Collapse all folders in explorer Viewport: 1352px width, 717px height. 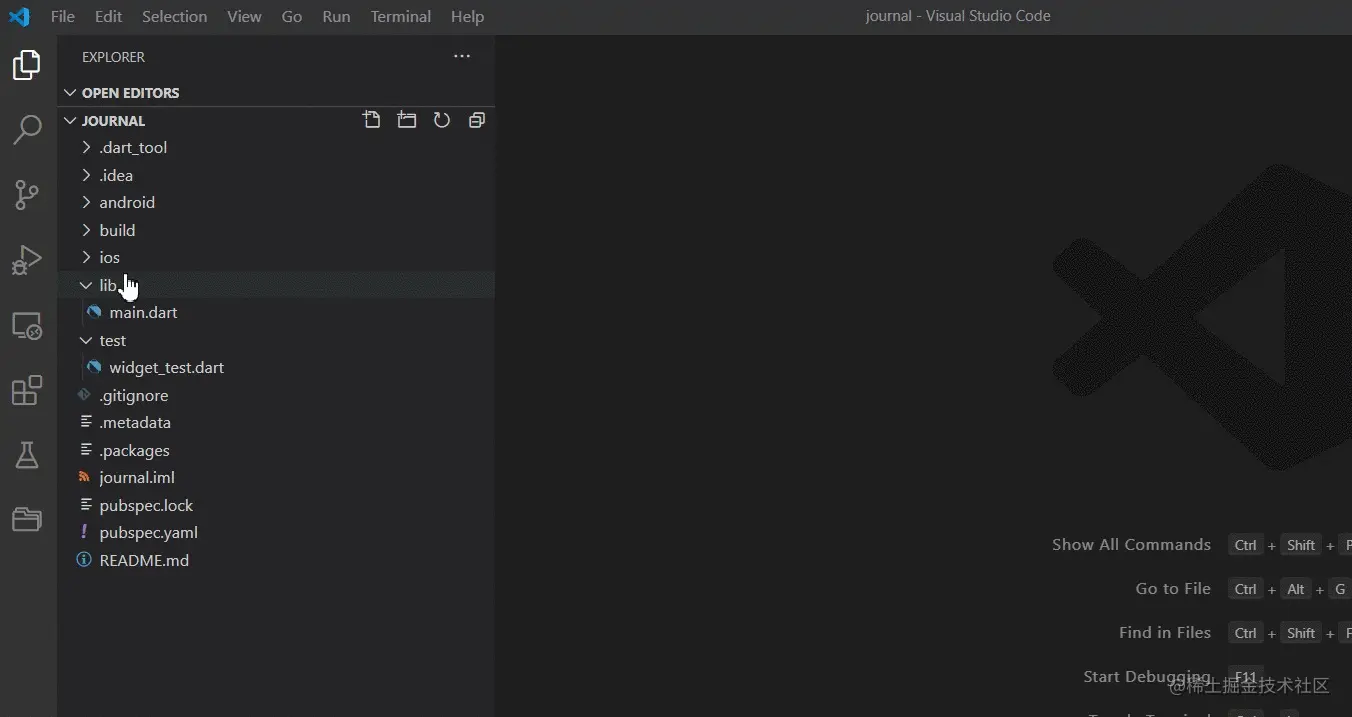(477, 120)
